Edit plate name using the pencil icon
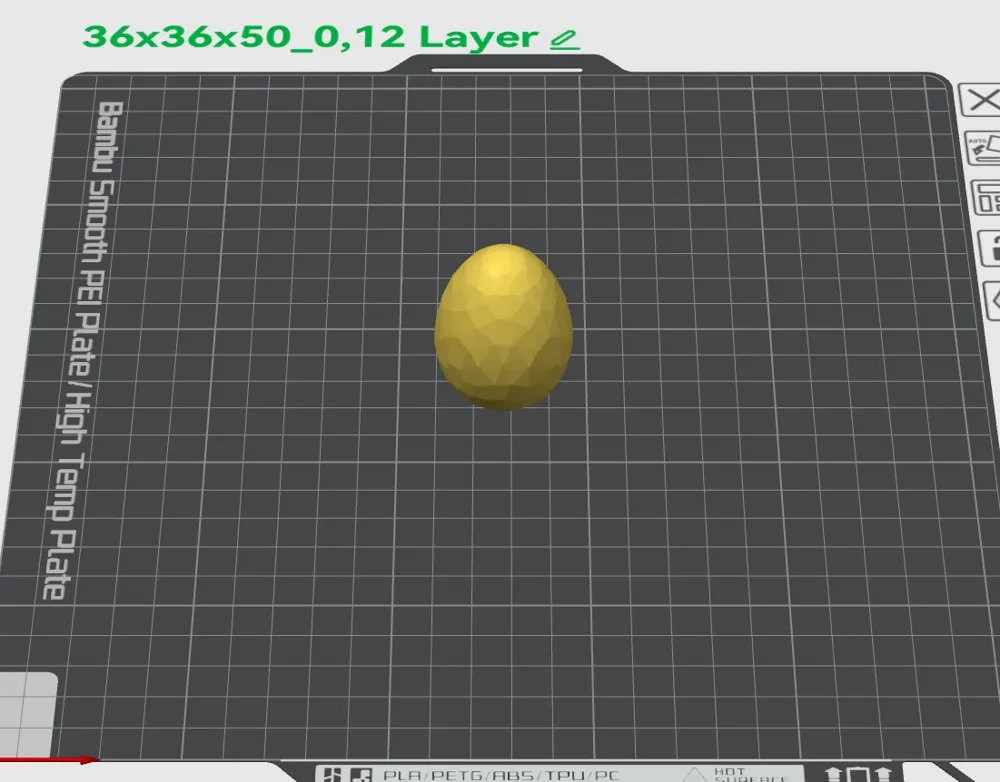Screen dimensions: 1000x782 coord(564,40)
